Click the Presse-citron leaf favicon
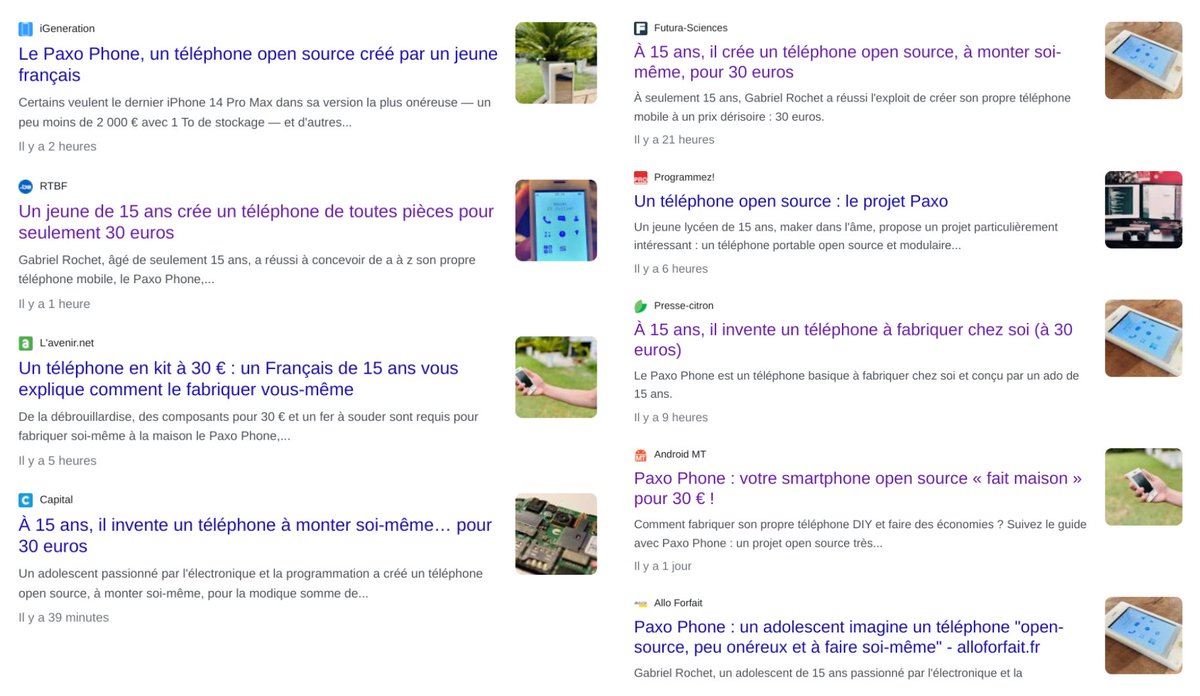The height and width of the screenshot is (696, 1200). (641, 306)
